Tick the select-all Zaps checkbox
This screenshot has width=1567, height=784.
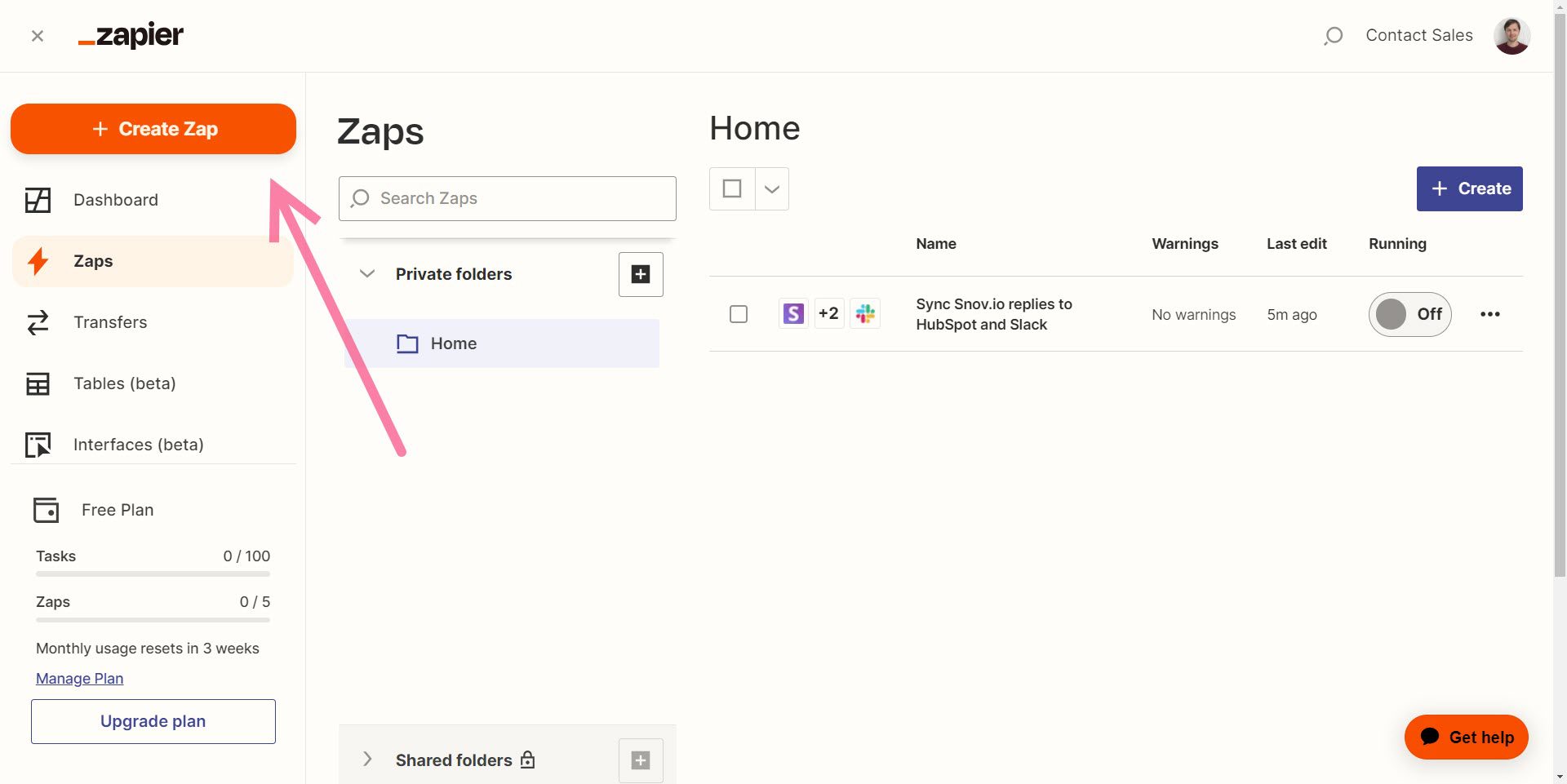point(732,188)
